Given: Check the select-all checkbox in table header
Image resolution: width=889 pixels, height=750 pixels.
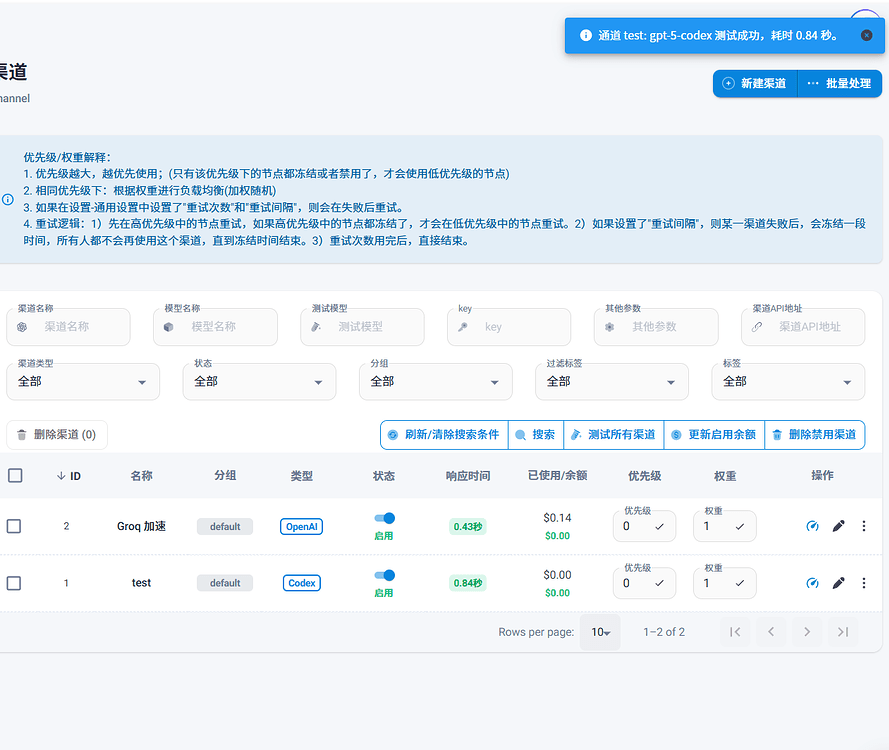Looking at the screenshot, I should click(x=15, y=475).
